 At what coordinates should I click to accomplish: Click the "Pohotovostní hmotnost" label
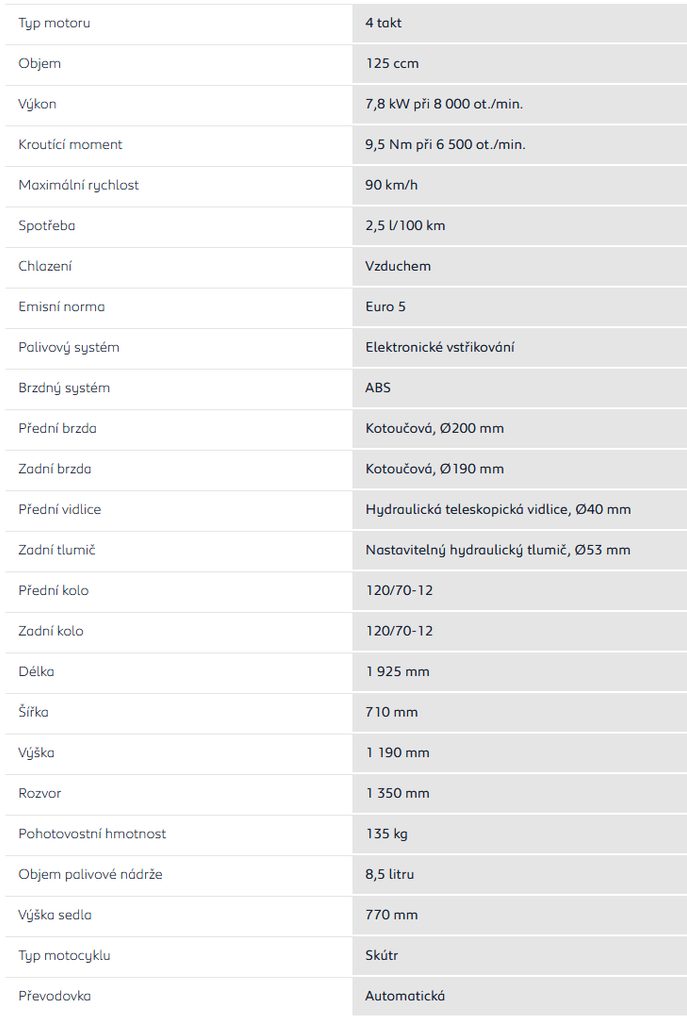click(92, 833)
